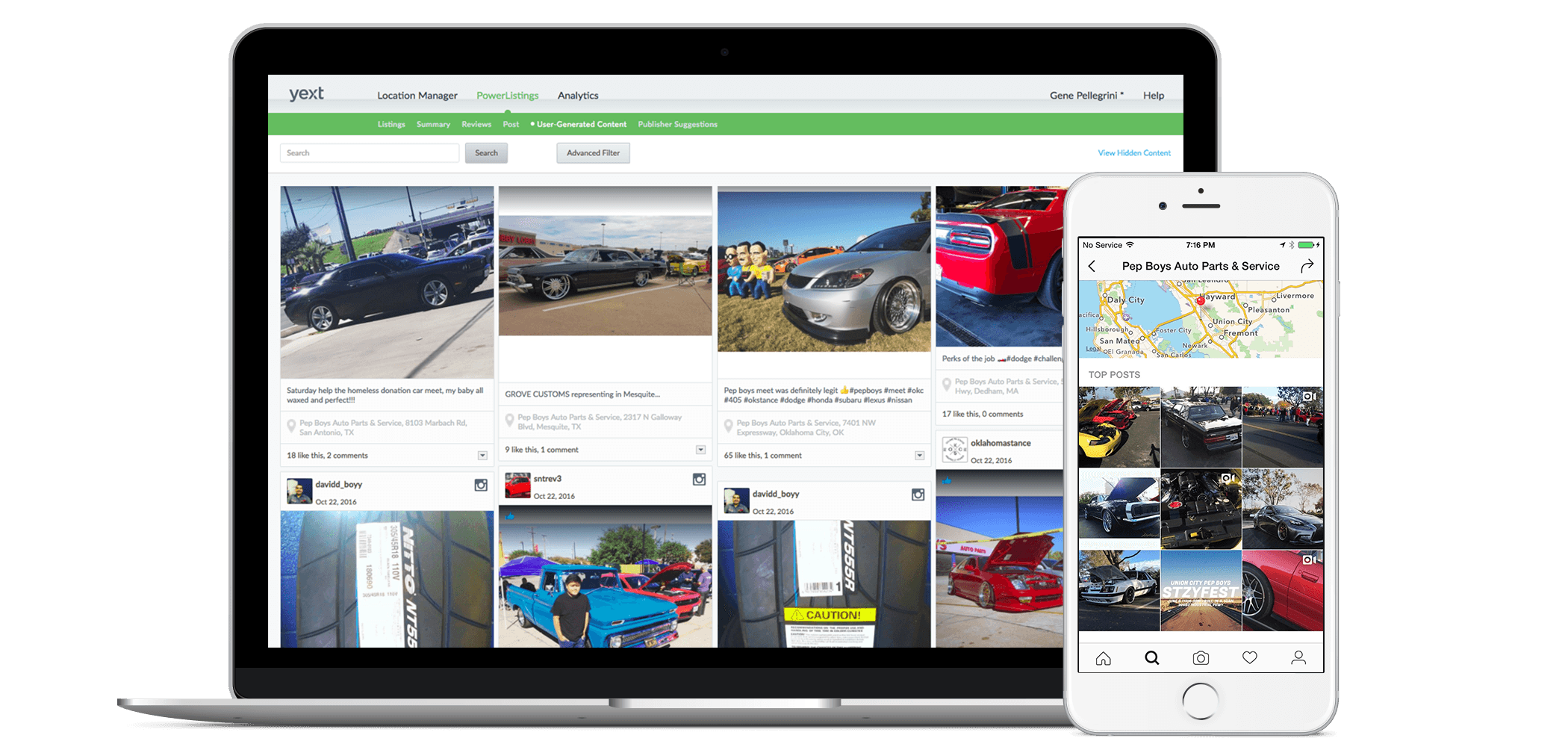Open the camera icon in phone bottom bar
Viewport: 1568px width, 747px height.
click(1201, 658)
